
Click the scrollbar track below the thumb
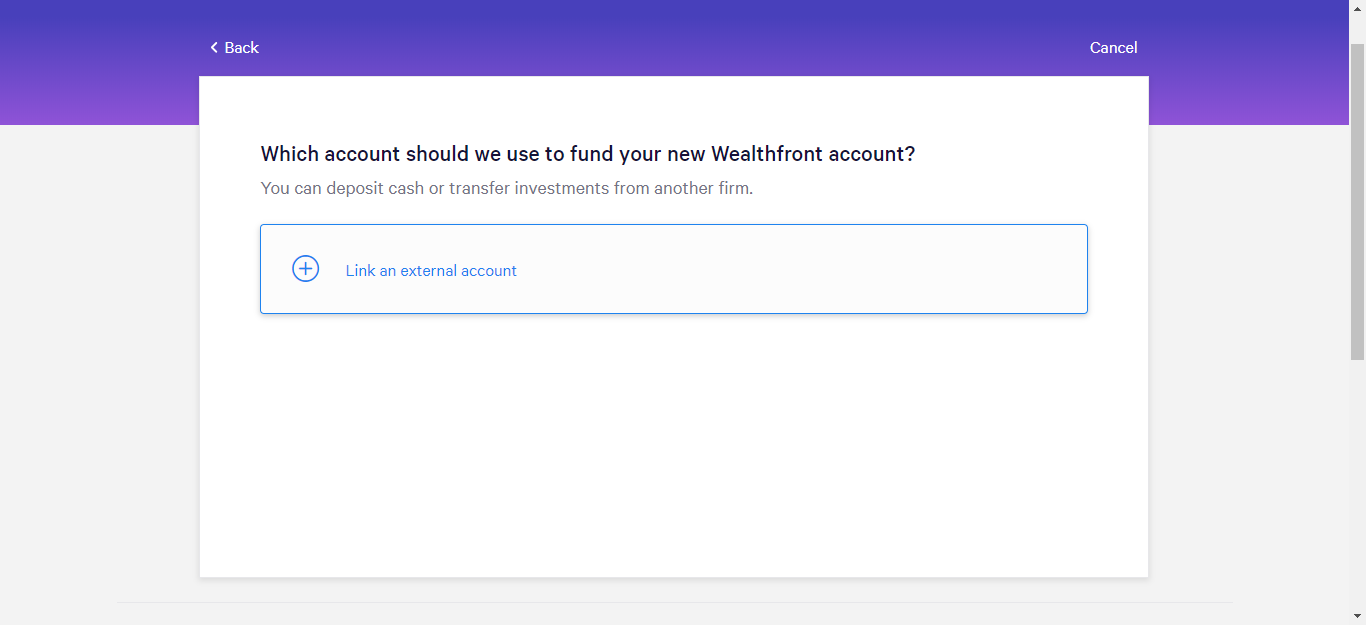tap(1357, 480)
